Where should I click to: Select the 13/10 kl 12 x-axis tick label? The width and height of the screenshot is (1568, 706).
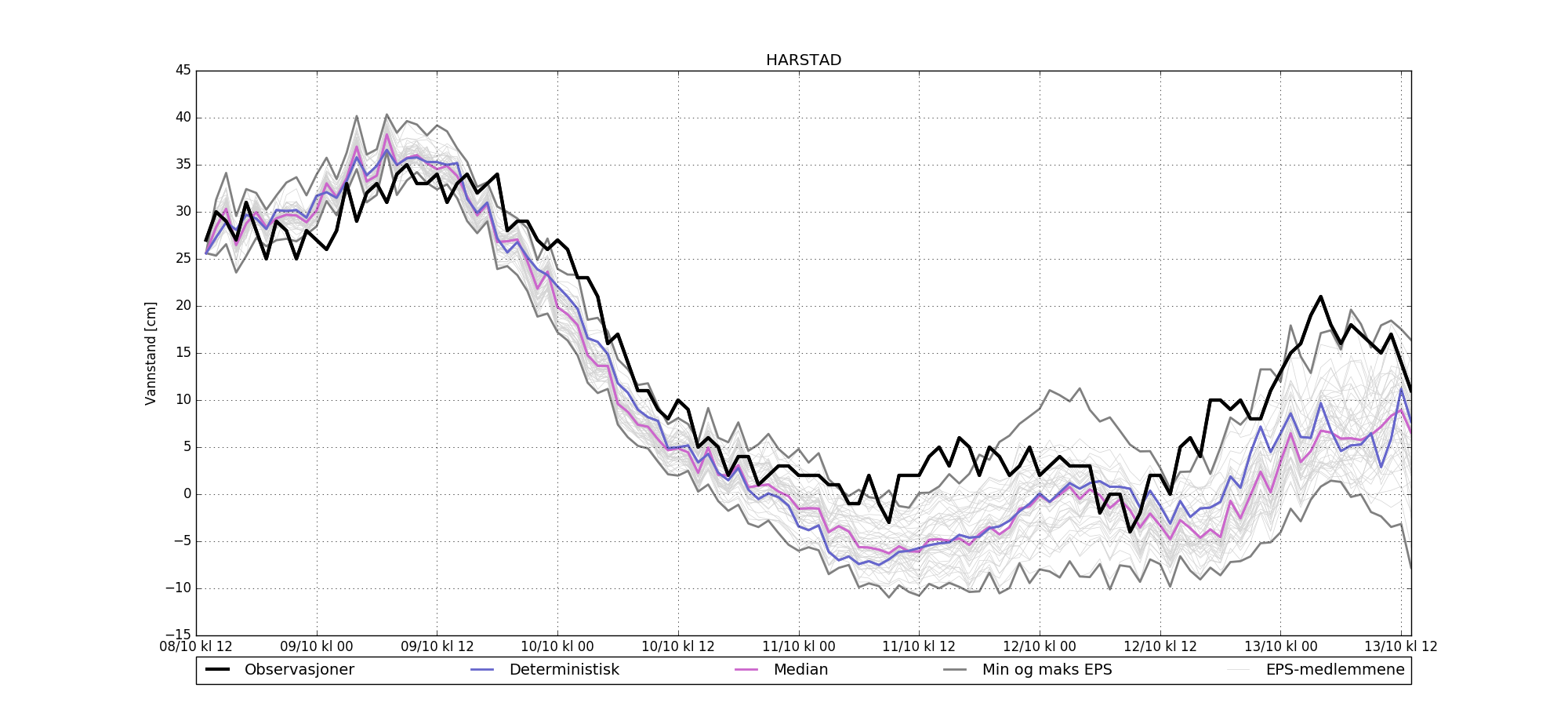pos(1401,647)
